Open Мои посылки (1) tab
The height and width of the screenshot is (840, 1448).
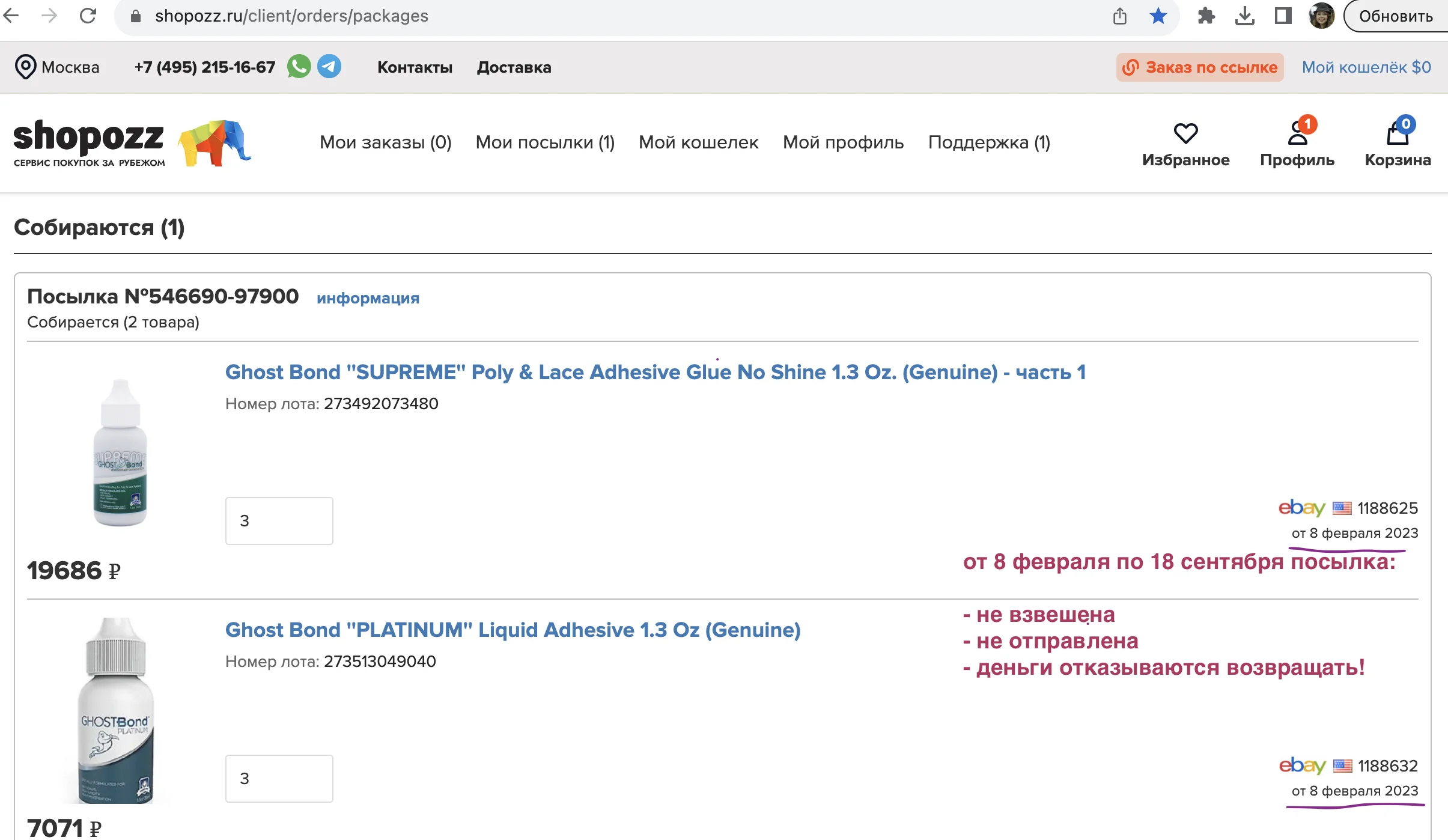pos(545,142)
